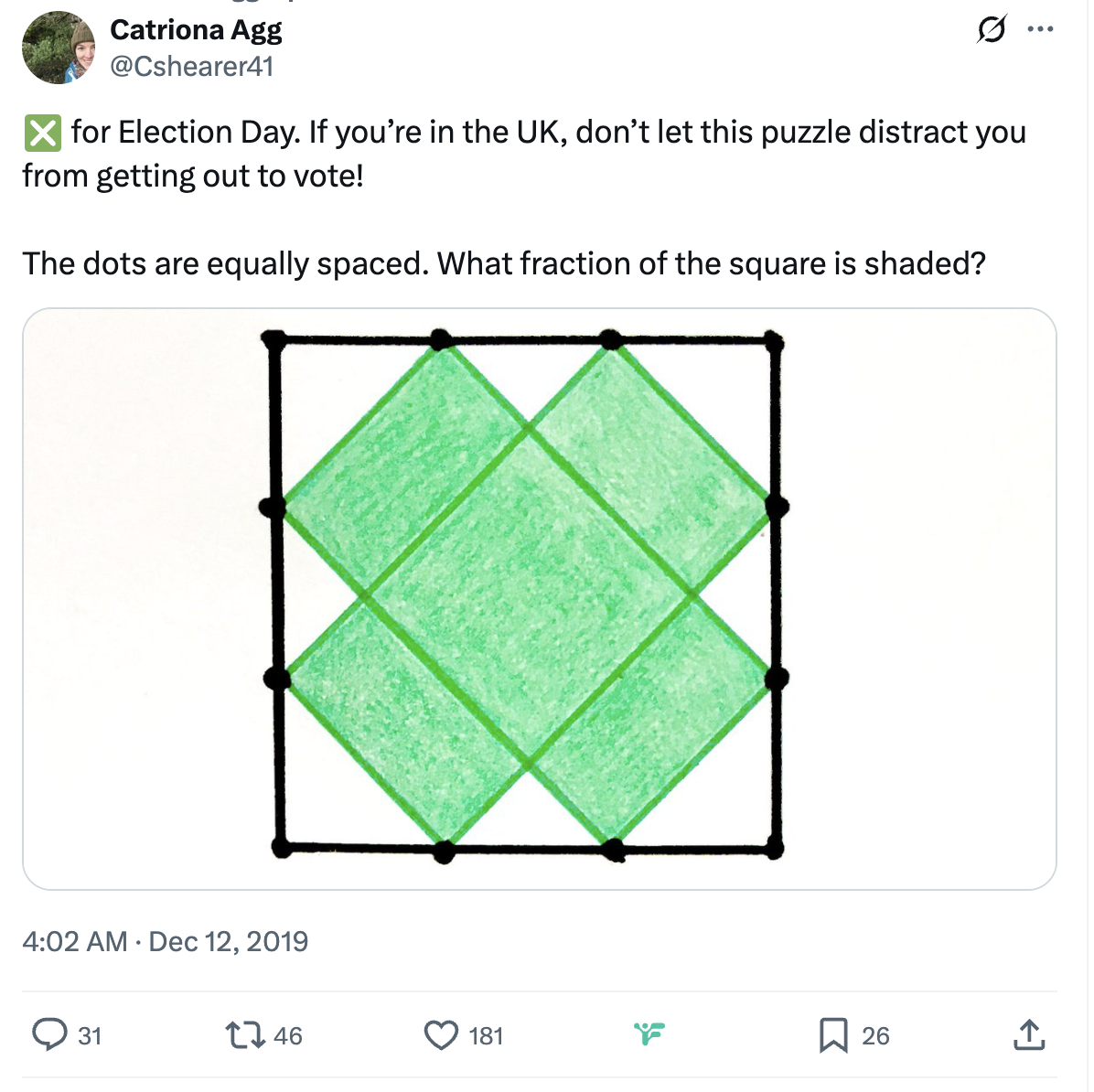
Task: Click the 181 likes count
Action: point(487,1036)
